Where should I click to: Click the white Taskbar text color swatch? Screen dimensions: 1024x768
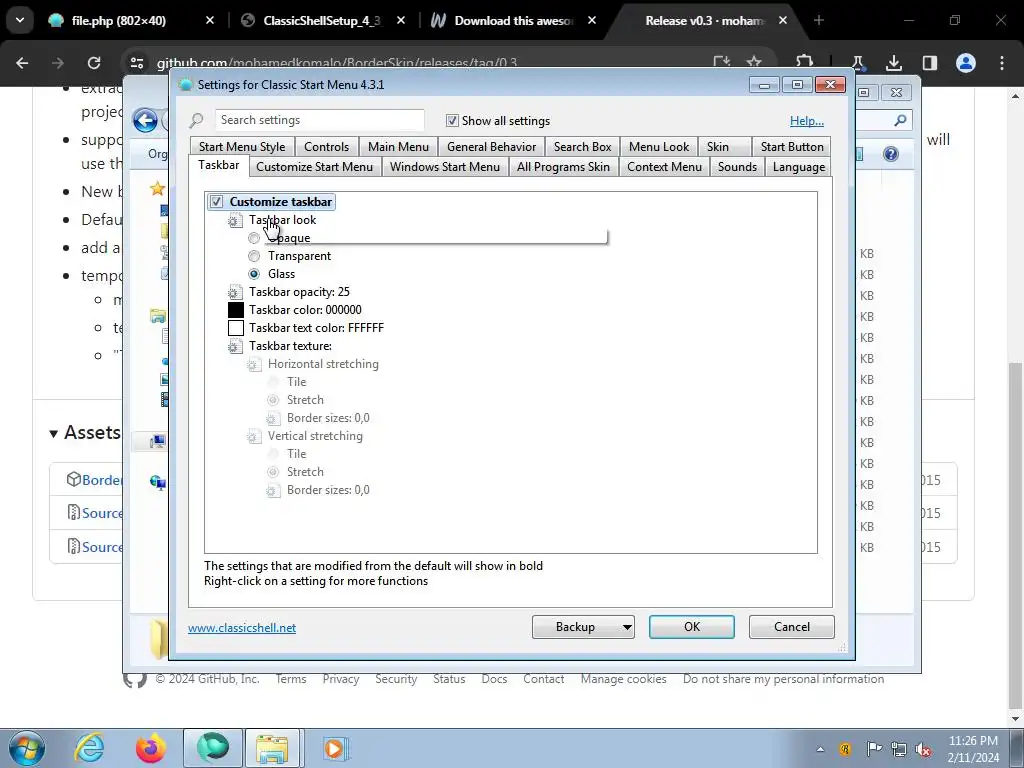[x=236, y=328]
